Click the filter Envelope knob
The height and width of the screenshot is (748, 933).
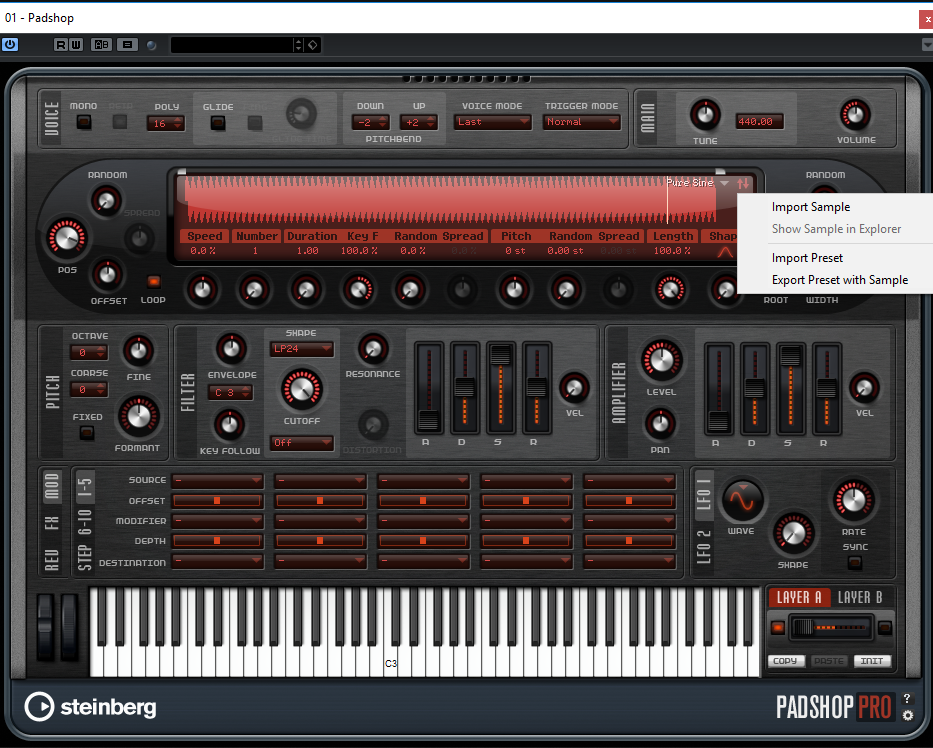[231, 349]
